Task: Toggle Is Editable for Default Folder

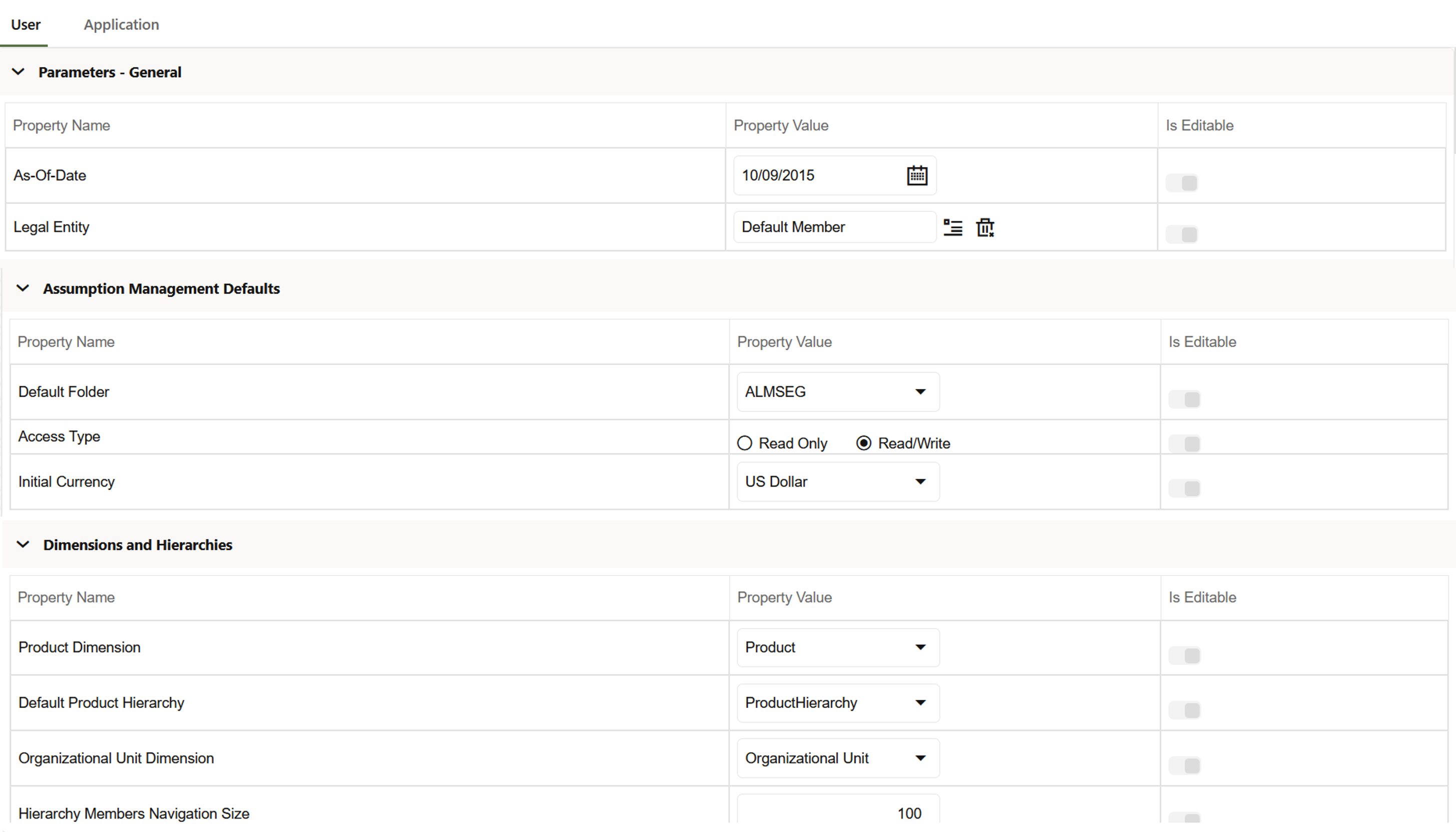Action: point(1185,398)
